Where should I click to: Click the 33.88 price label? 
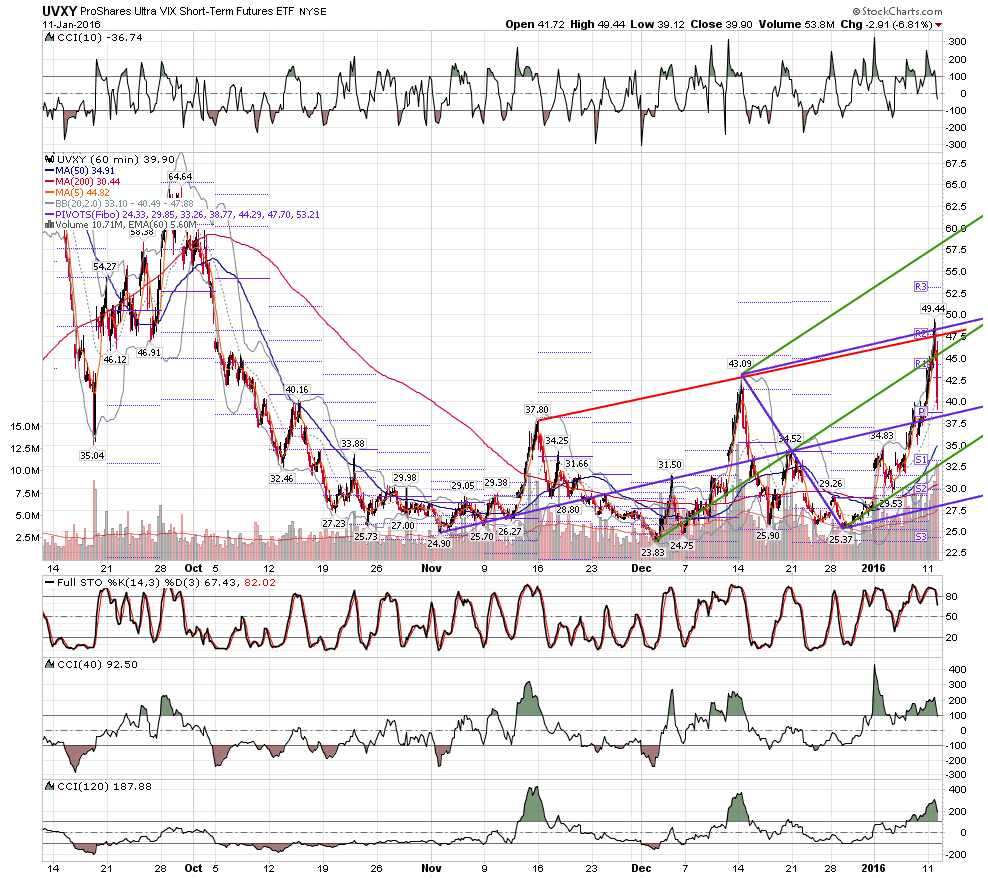353,444
